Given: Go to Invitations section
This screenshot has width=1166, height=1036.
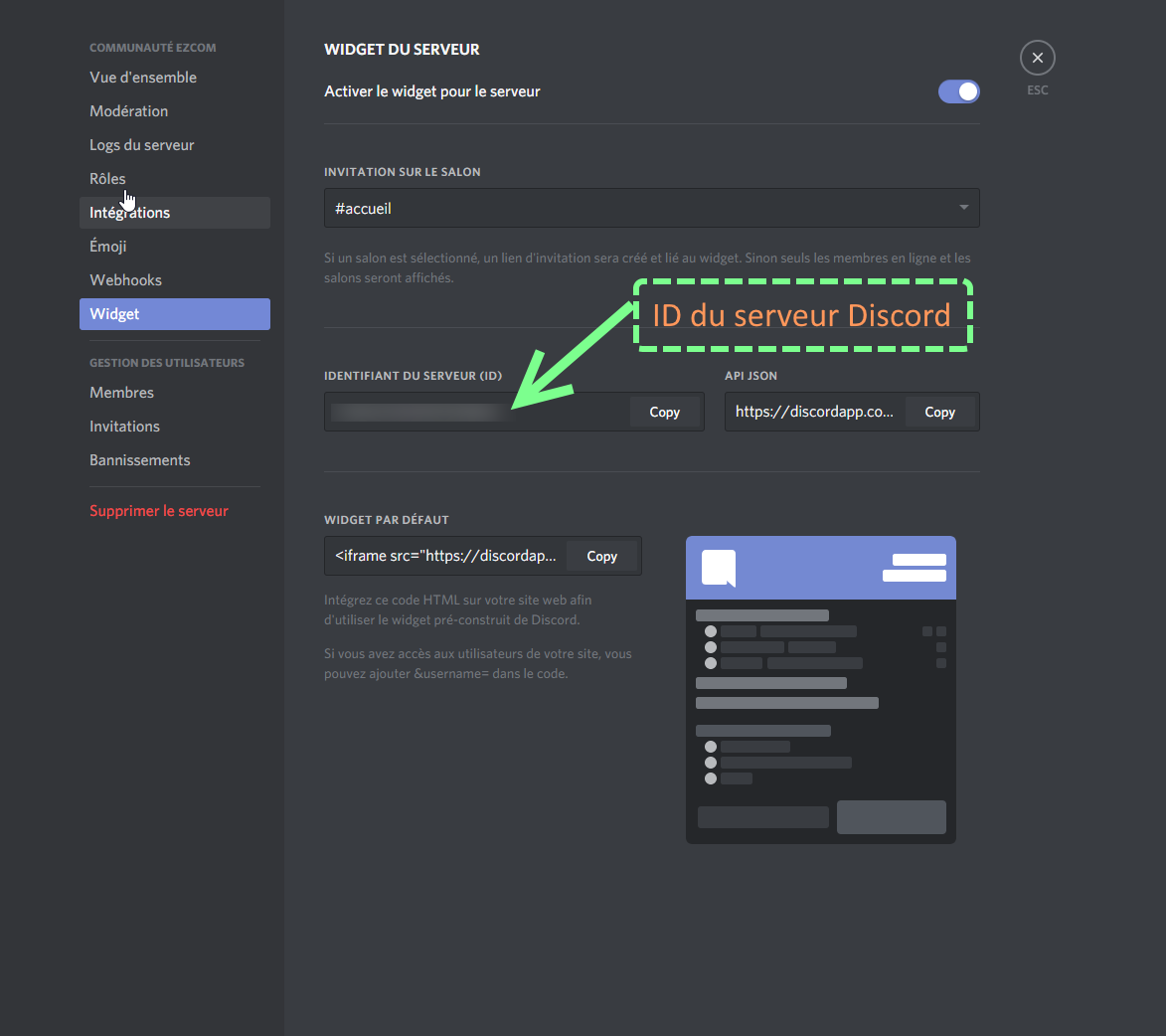Looking at the screenshot, I should click(x=125, y=427).
